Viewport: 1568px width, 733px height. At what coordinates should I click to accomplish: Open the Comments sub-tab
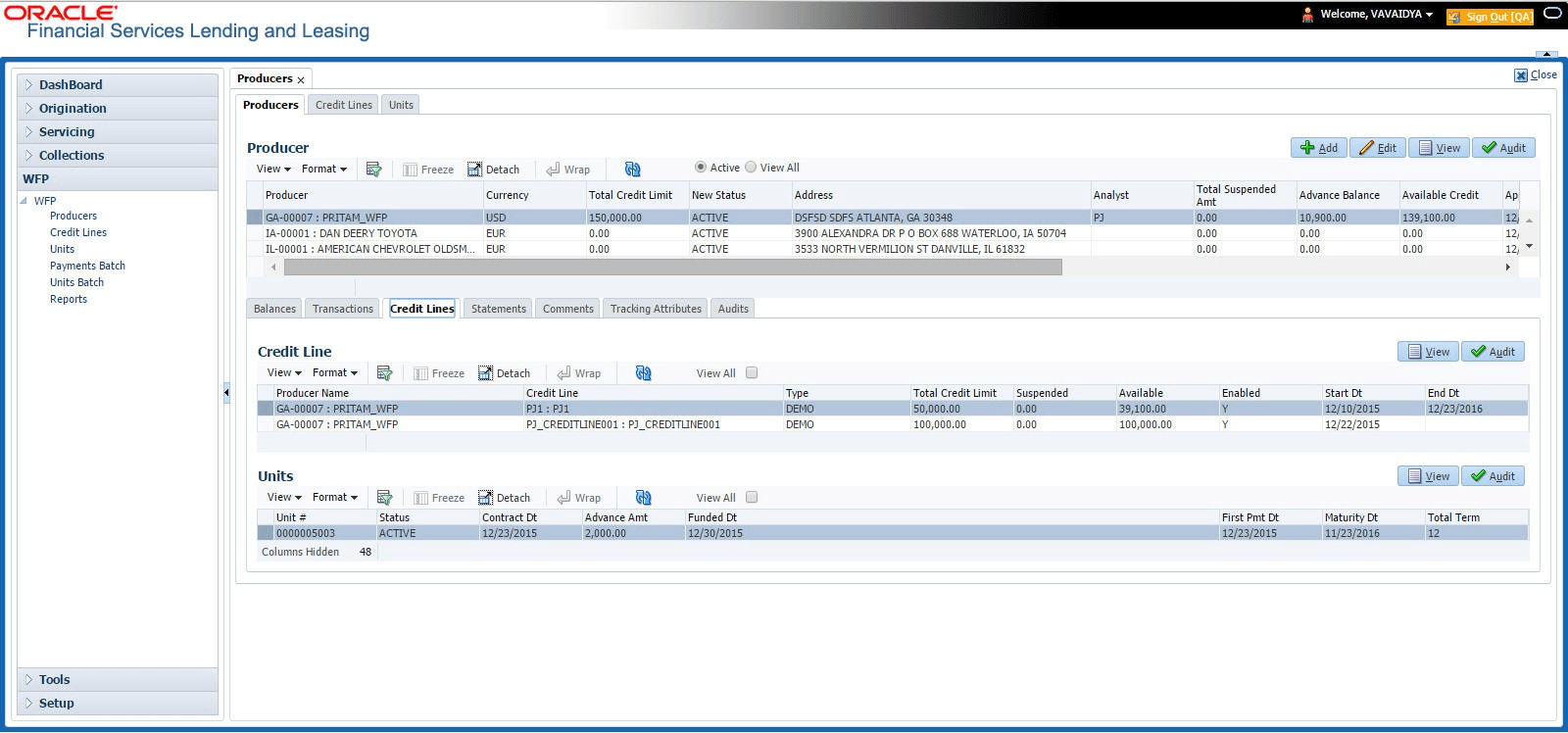(x=568, y=309)
